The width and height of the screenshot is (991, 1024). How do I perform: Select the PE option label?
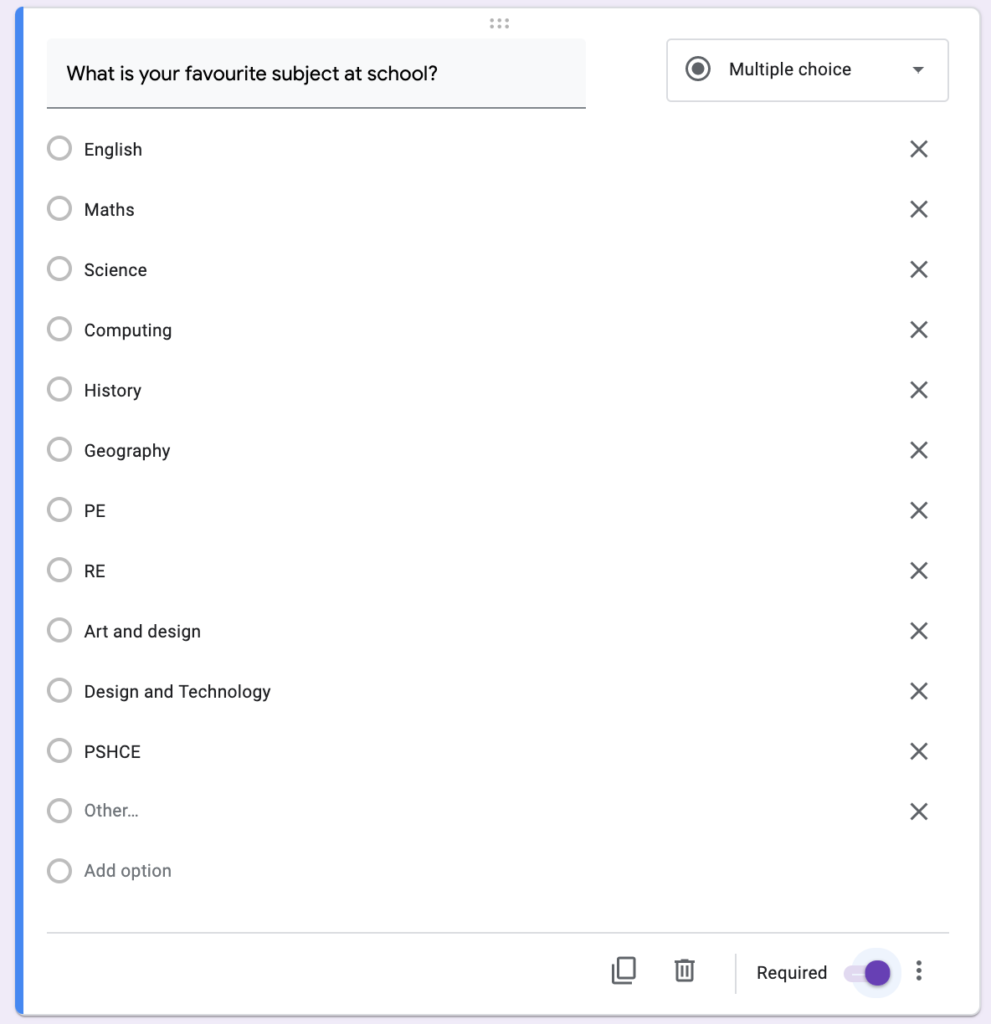(94, 510)
